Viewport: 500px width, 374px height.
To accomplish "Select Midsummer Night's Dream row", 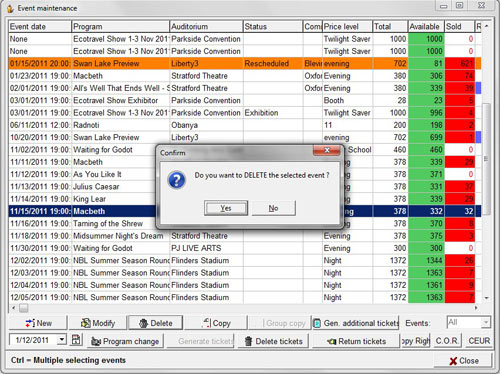I will click(x=245, y=236).
